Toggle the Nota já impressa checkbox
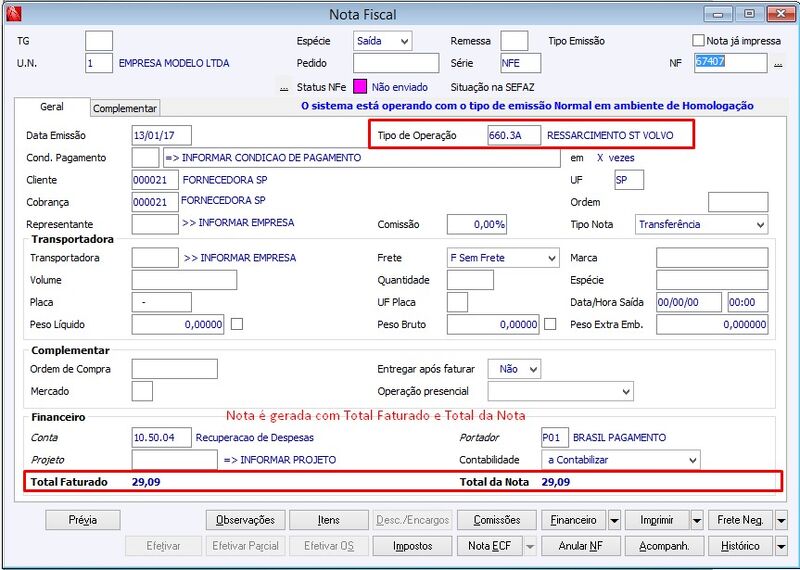The image size is (800, 570). click(x=698, y=40)
